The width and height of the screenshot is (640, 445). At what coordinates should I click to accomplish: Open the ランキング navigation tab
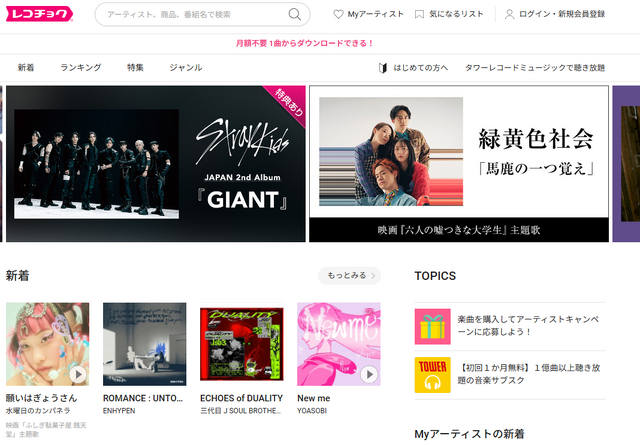tap(80, 68)
